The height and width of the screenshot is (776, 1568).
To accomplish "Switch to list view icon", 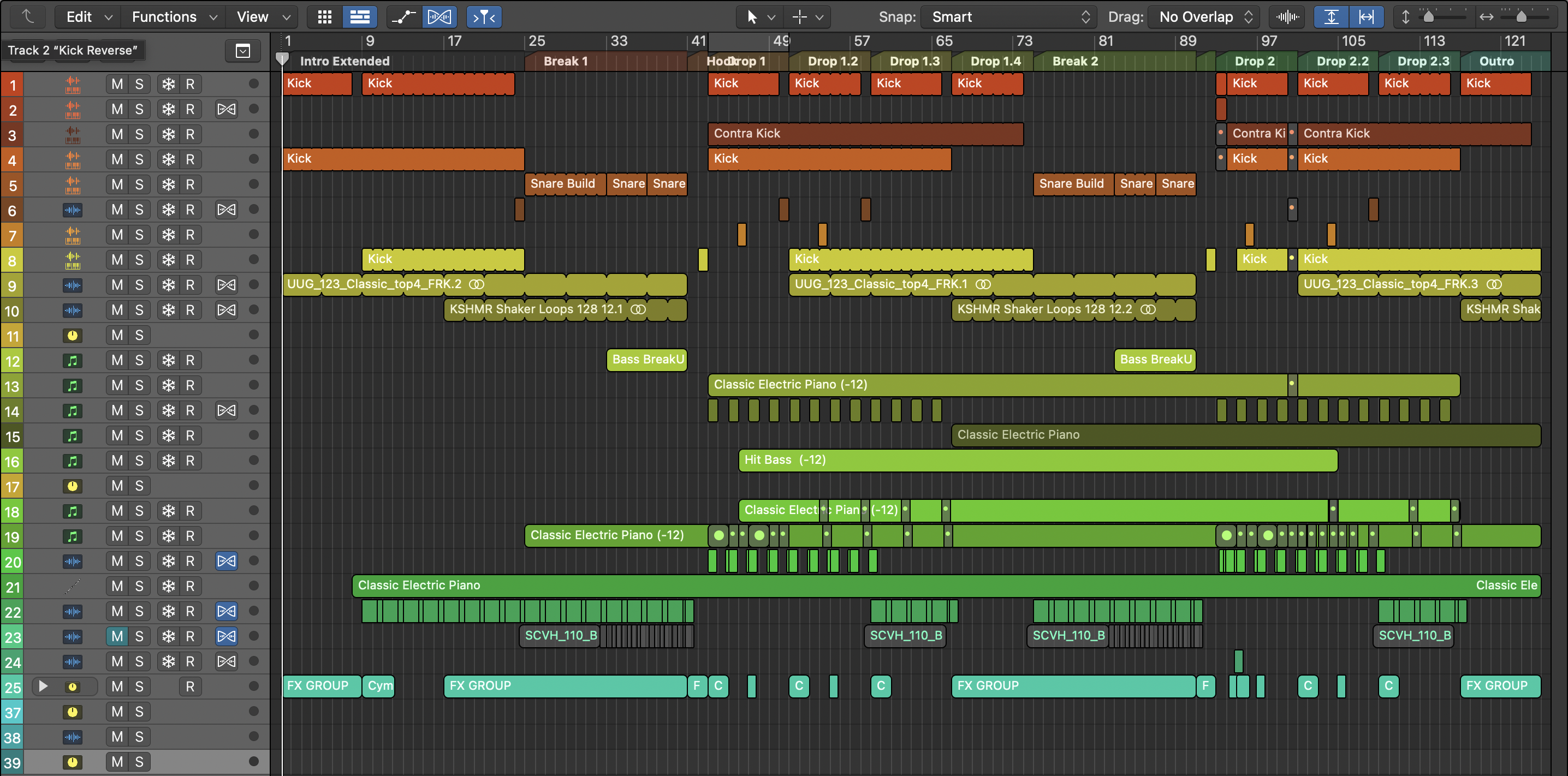I will [x=360, y=16].
